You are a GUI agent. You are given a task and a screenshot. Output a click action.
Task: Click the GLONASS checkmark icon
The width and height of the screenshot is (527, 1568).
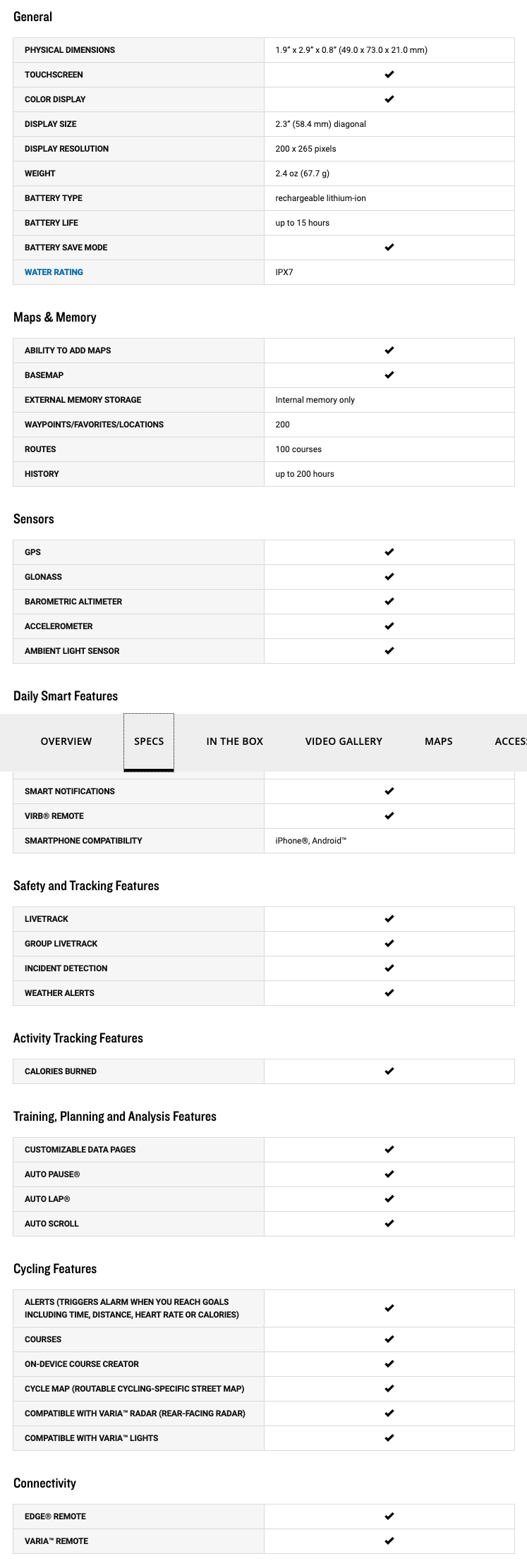[389, 577]
